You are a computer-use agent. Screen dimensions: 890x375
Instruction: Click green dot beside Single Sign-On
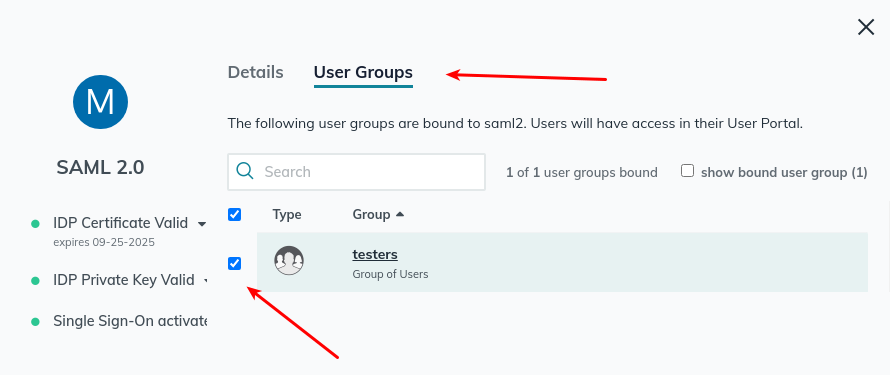click(x=35, y=322)
